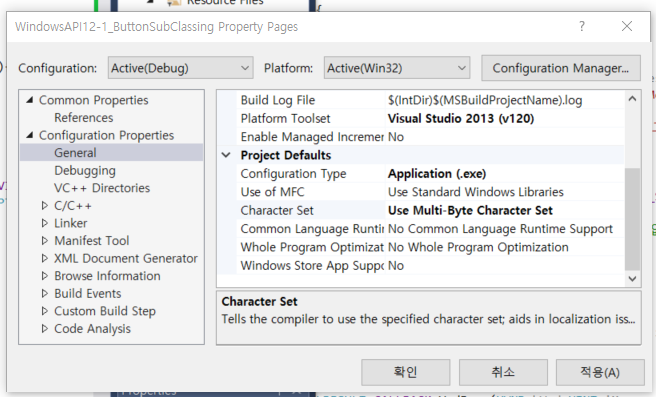Select the Code Analysis label
Viewport: 656px width, 397px height.
92,328
